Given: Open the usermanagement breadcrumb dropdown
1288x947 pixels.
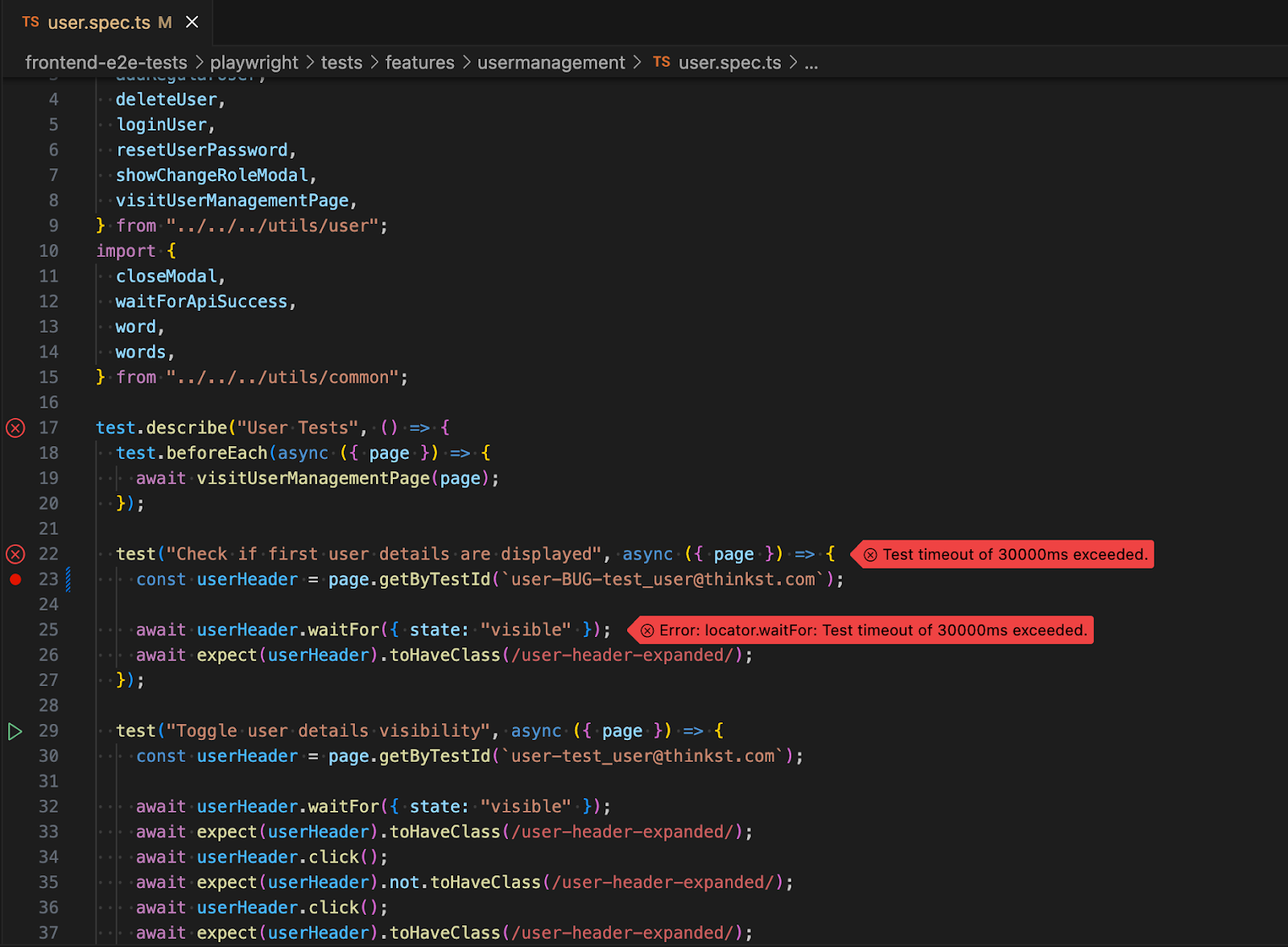Looking at the screenshot, I should (x=551, y=63).
